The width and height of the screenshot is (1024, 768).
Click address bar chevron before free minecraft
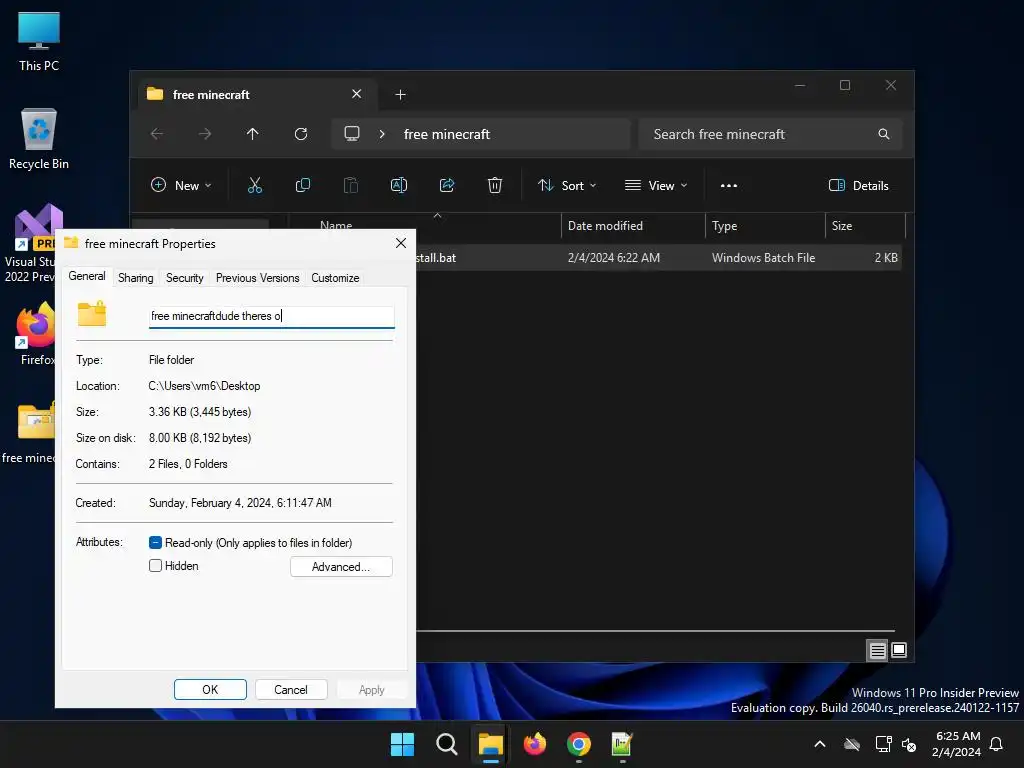[382, 134]
